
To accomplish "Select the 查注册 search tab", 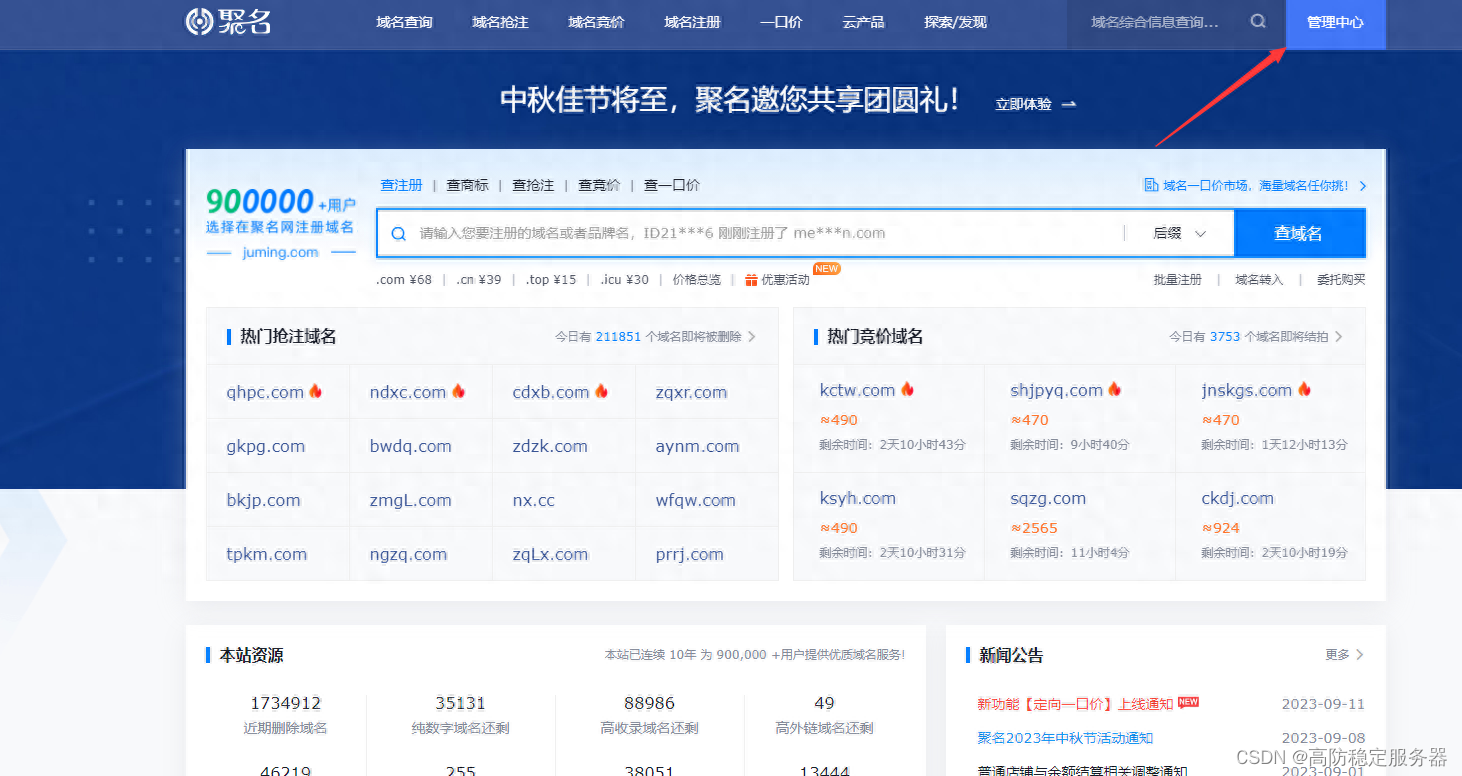I will click(401, 185).
